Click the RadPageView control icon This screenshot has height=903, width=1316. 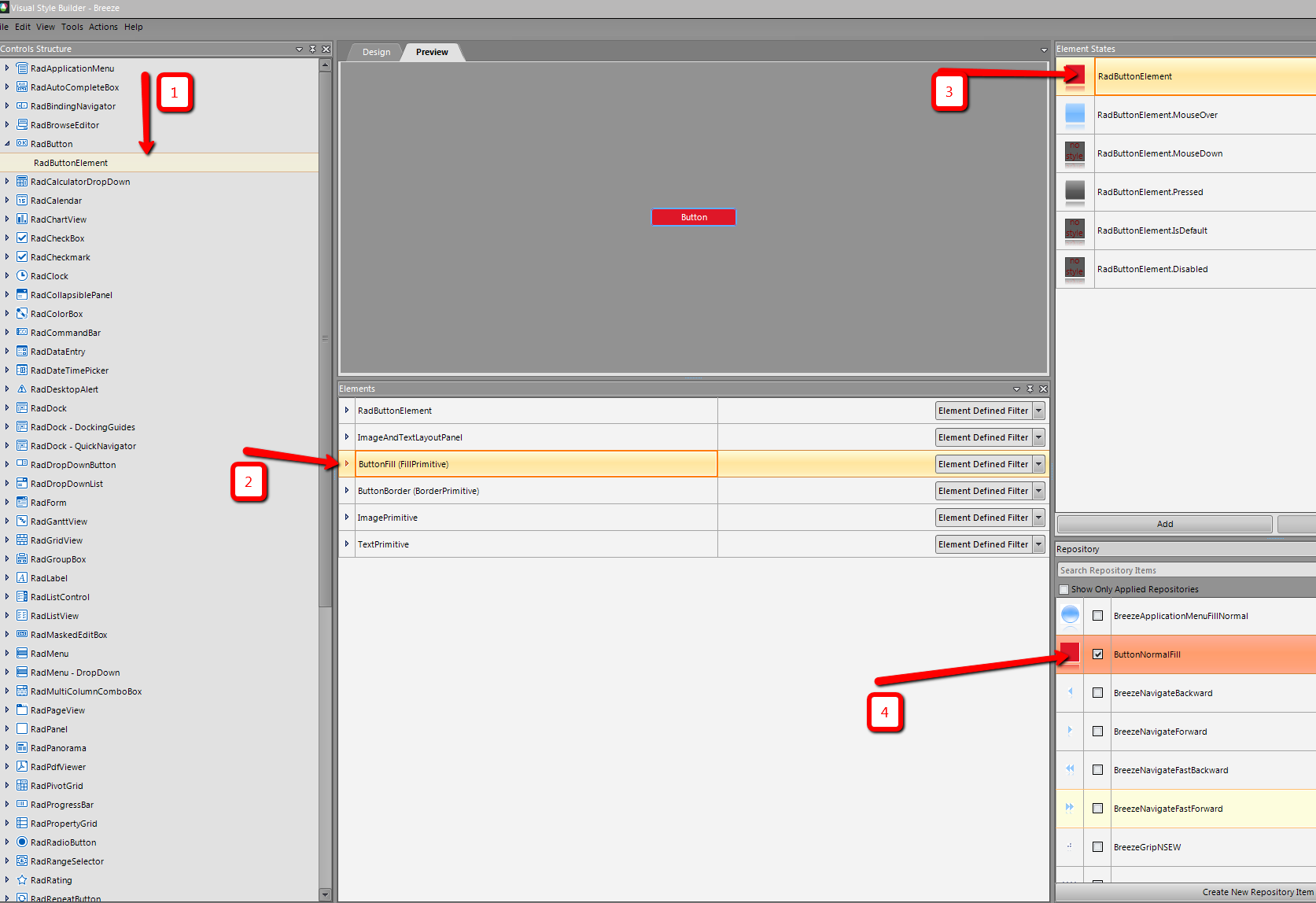22,710
